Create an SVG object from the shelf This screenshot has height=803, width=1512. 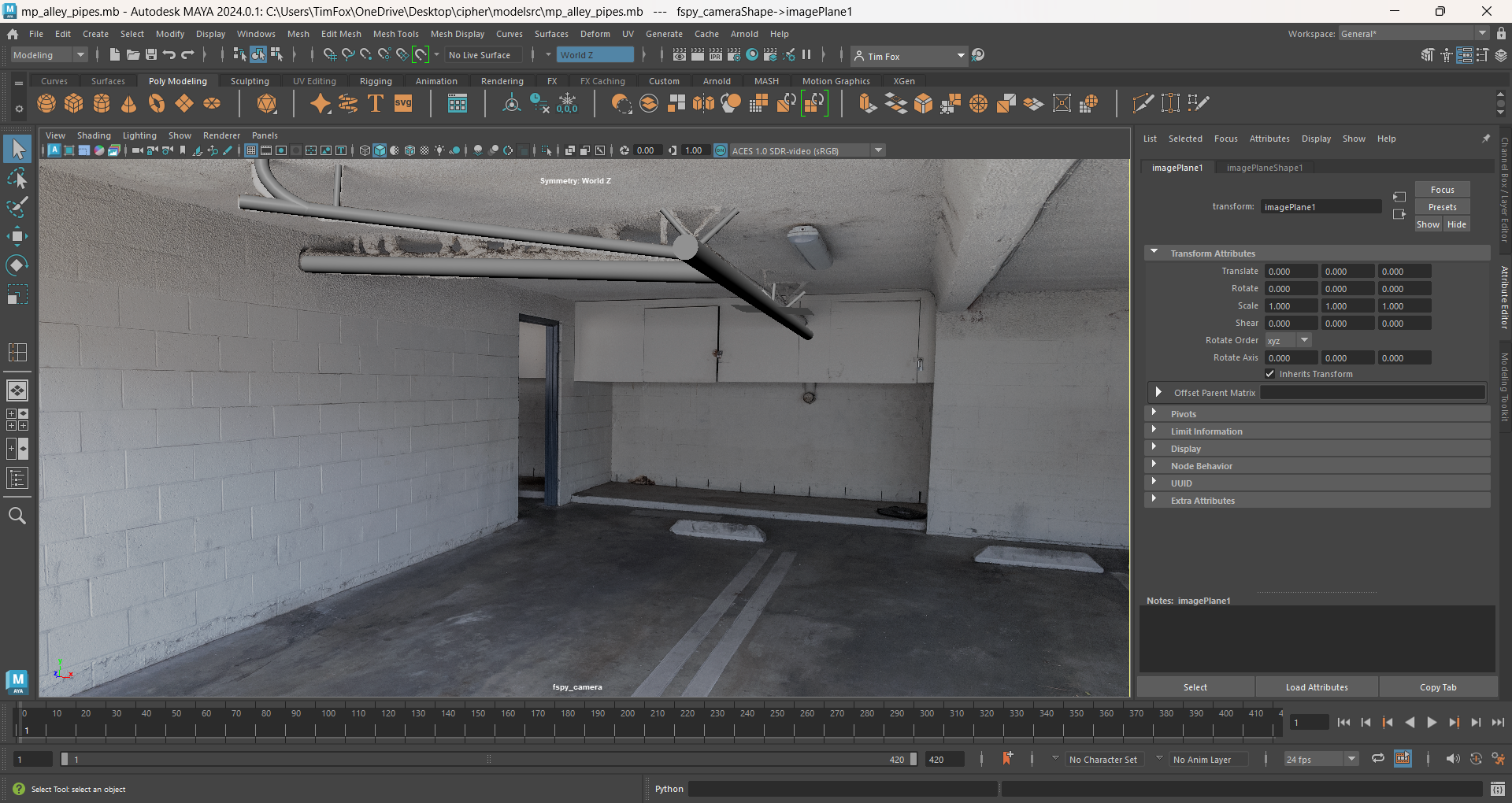point(403,103)
